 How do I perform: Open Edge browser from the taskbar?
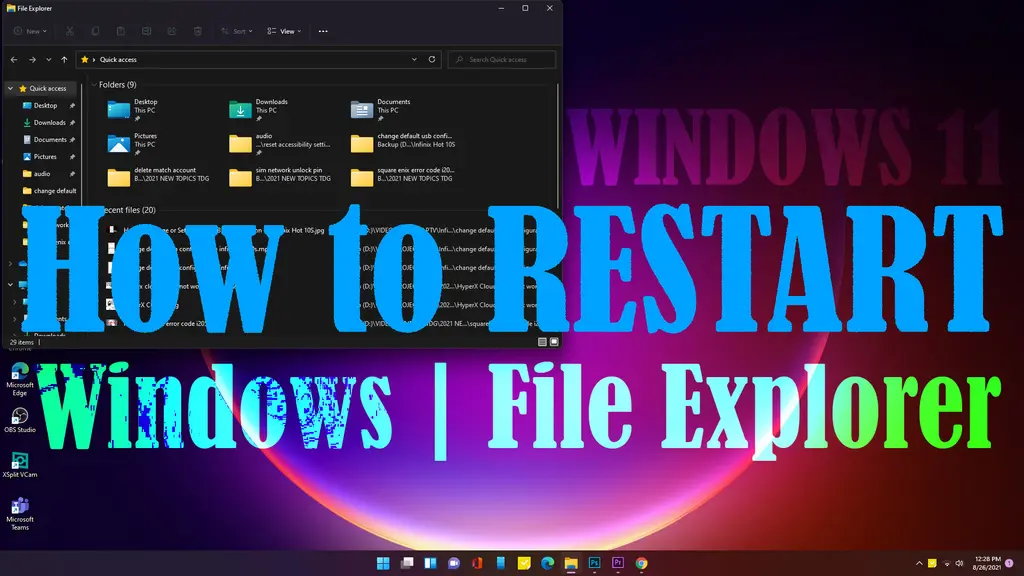pyautogui.click(x=547, y=563)
